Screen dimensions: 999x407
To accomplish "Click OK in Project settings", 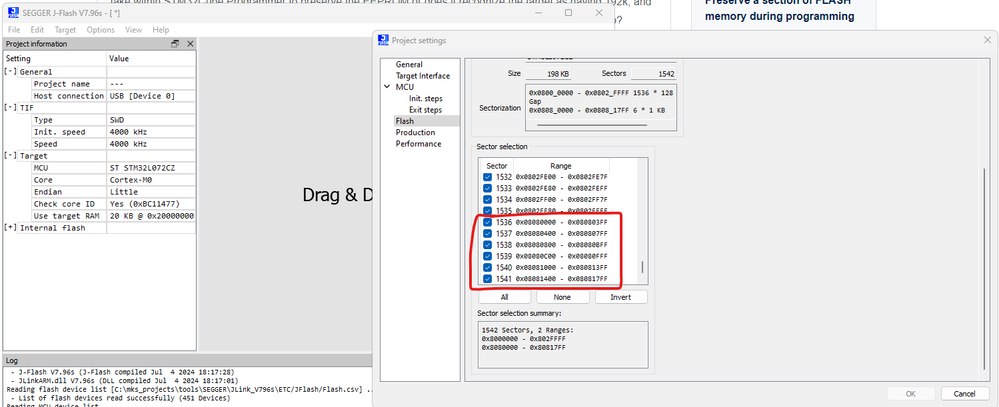I will click(910, 394).
